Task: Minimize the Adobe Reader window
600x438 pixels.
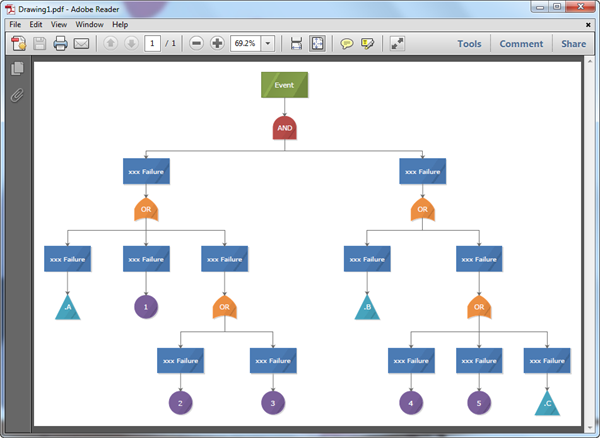Action: pyautogui.click(x=540, y=7)
